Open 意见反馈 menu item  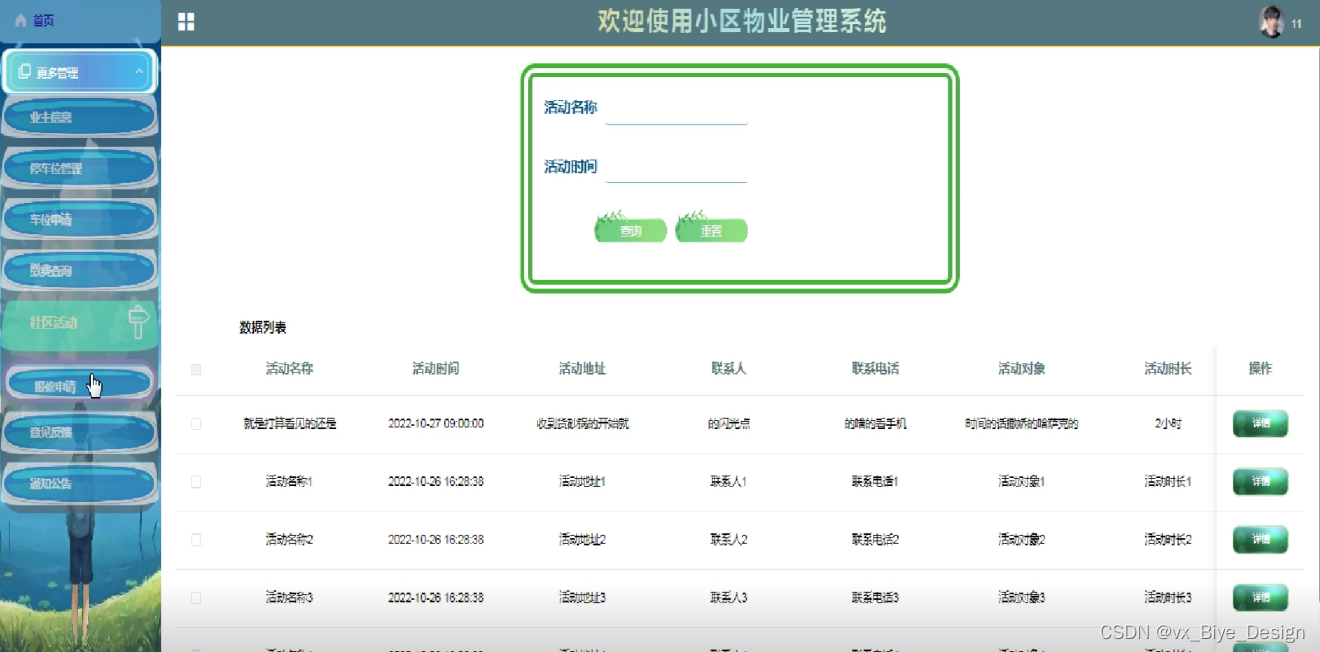(80, 432)
